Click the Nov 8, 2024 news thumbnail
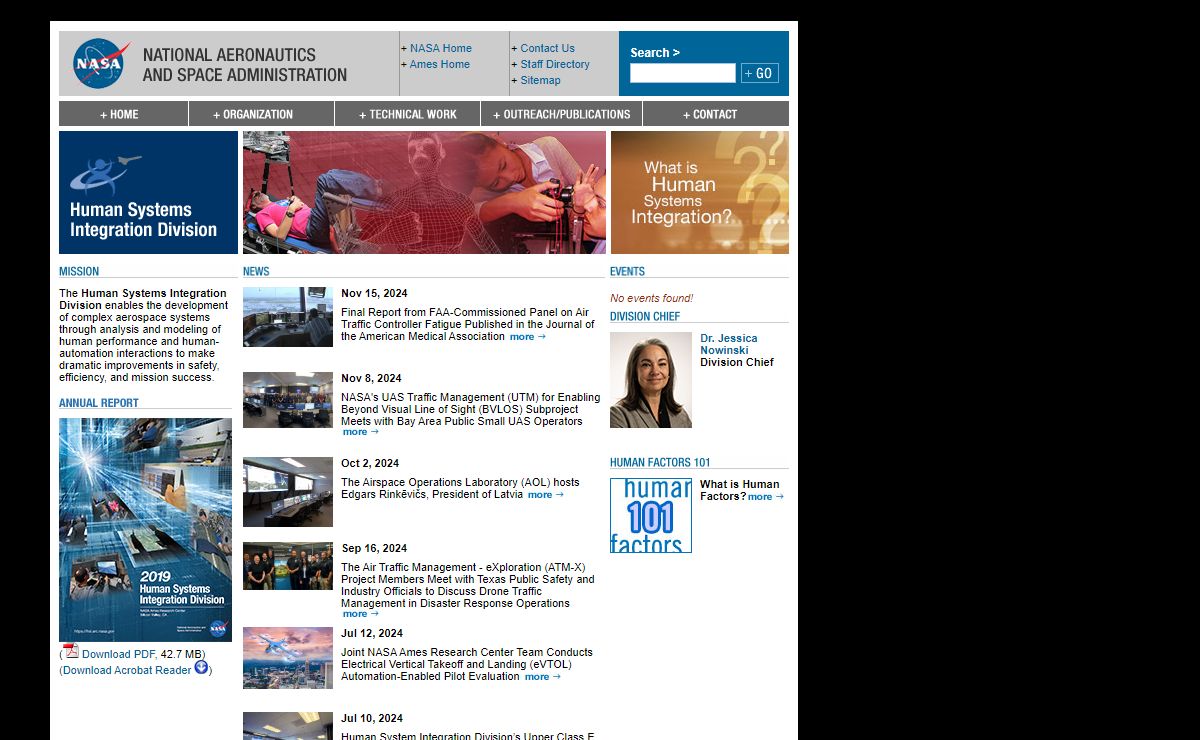1200x740 pixels. [288, 400]
